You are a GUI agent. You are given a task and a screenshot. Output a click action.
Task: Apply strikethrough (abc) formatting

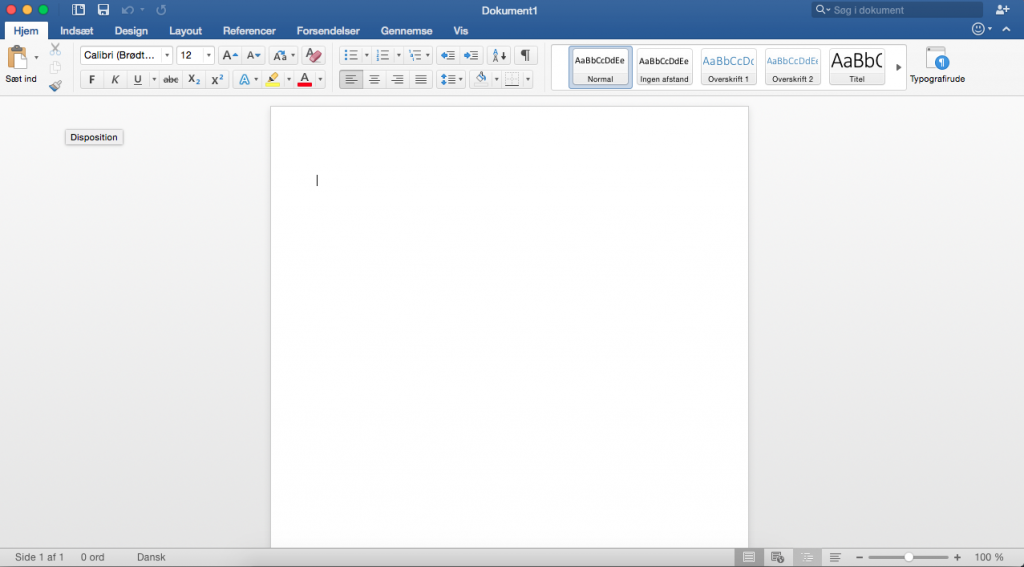click(170, 80)
